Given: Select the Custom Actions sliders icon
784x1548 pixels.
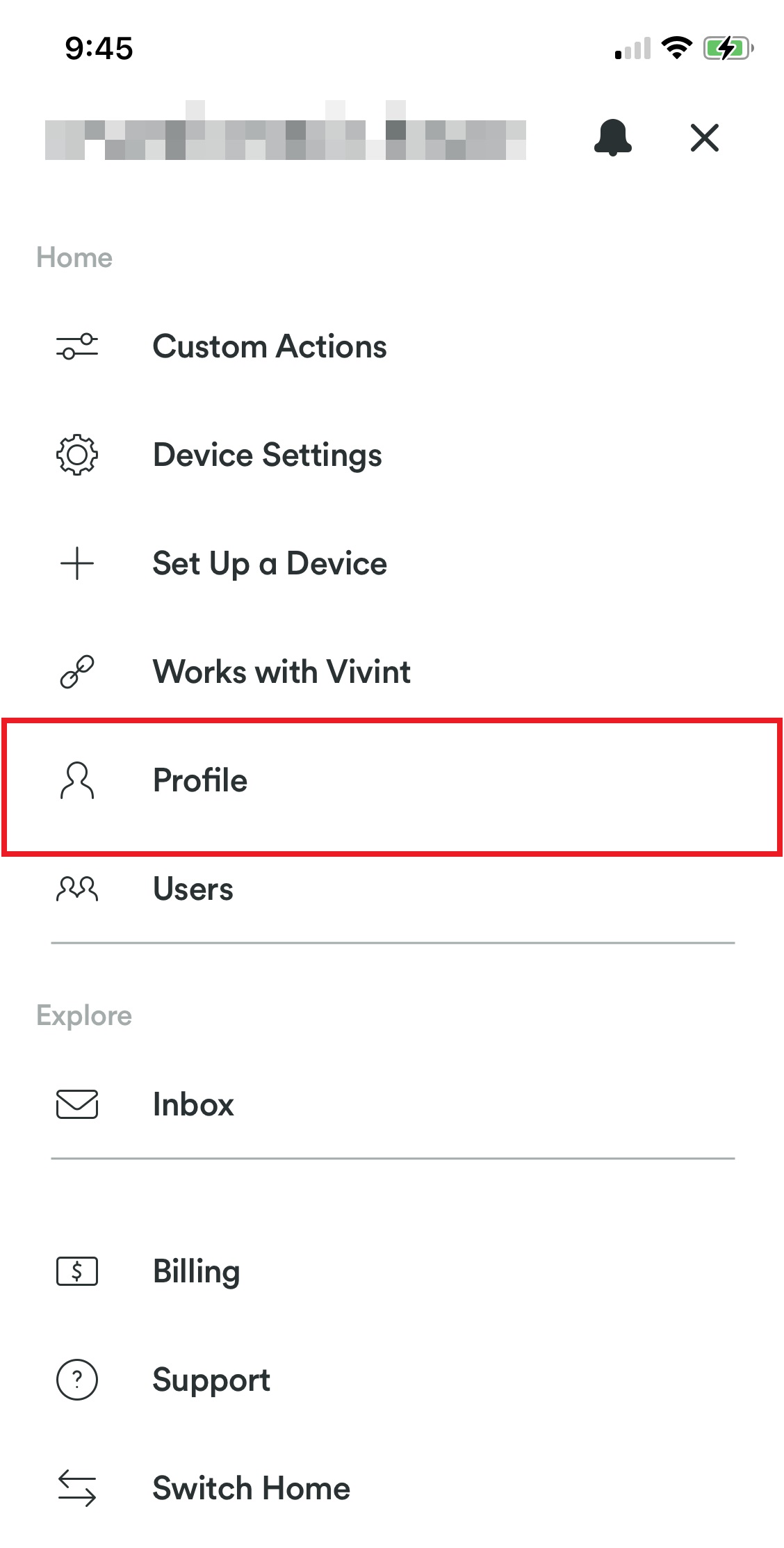Looking at the screenshot, I should click(x=76, y=347).
